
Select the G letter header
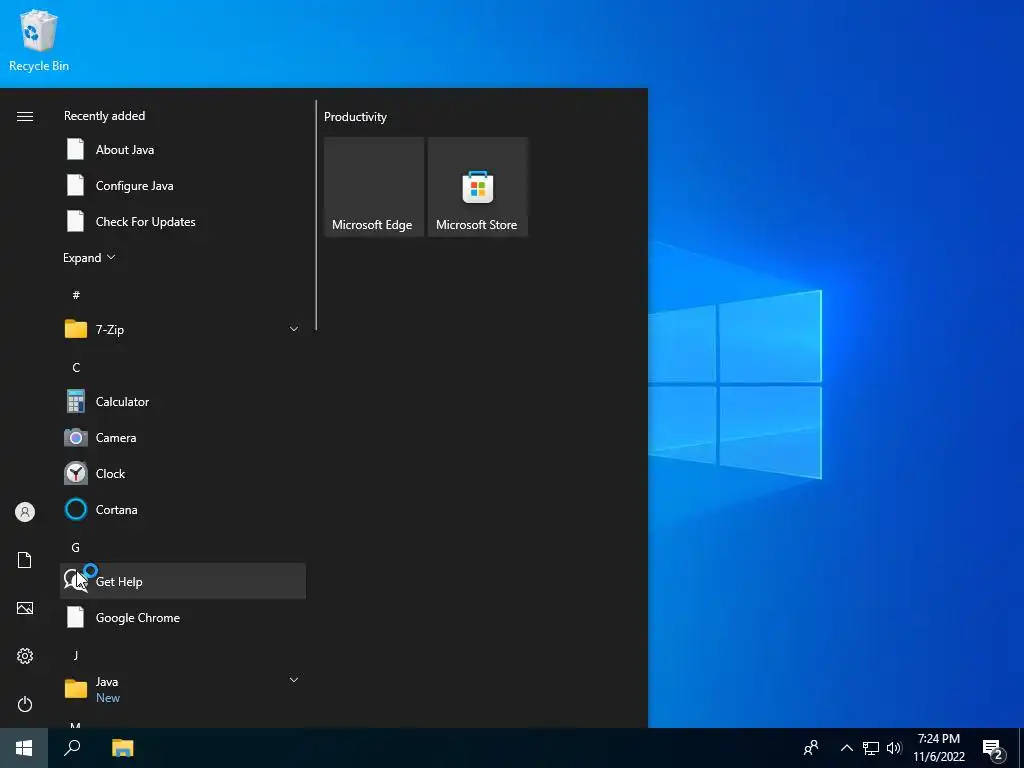point(76,547)
